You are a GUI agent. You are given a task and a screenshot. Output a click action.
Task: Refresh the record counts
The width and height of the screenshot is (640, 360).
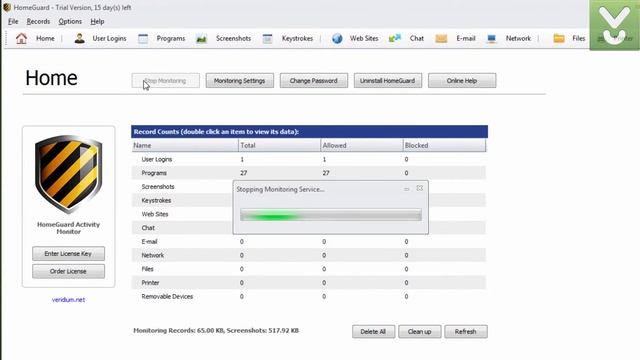[465, 331]
